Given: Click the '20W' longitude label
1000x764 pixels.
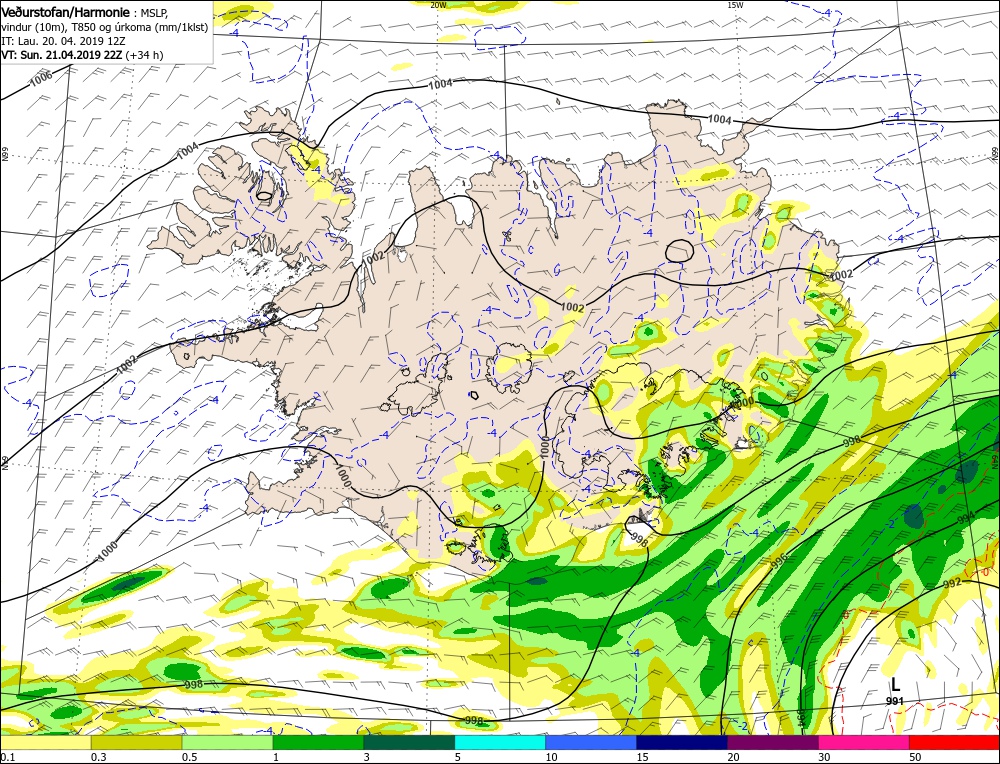Looking at the screenshot, I should tap(438, 4).
